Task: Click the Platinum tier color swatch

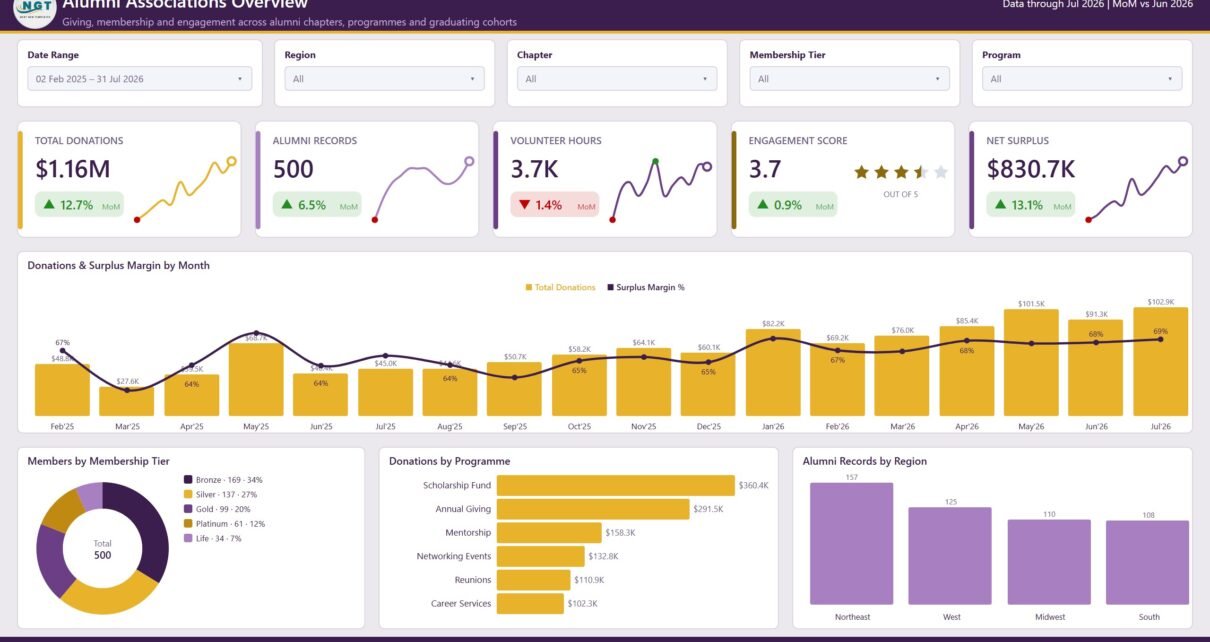Action: [x=188, y=524]
